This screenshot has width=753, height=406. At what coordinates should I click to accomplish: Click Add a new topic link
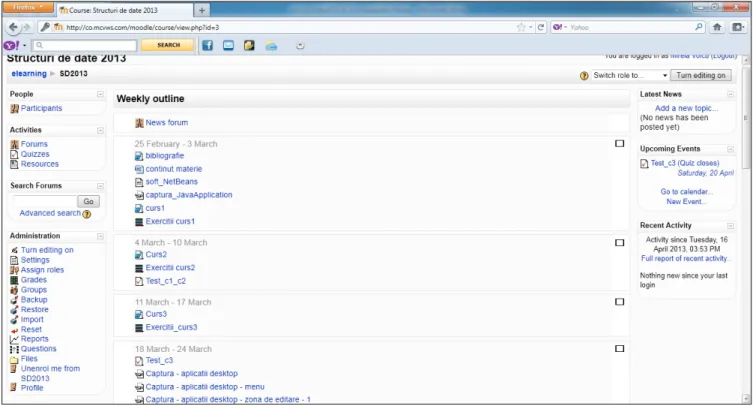coord(686,109)
